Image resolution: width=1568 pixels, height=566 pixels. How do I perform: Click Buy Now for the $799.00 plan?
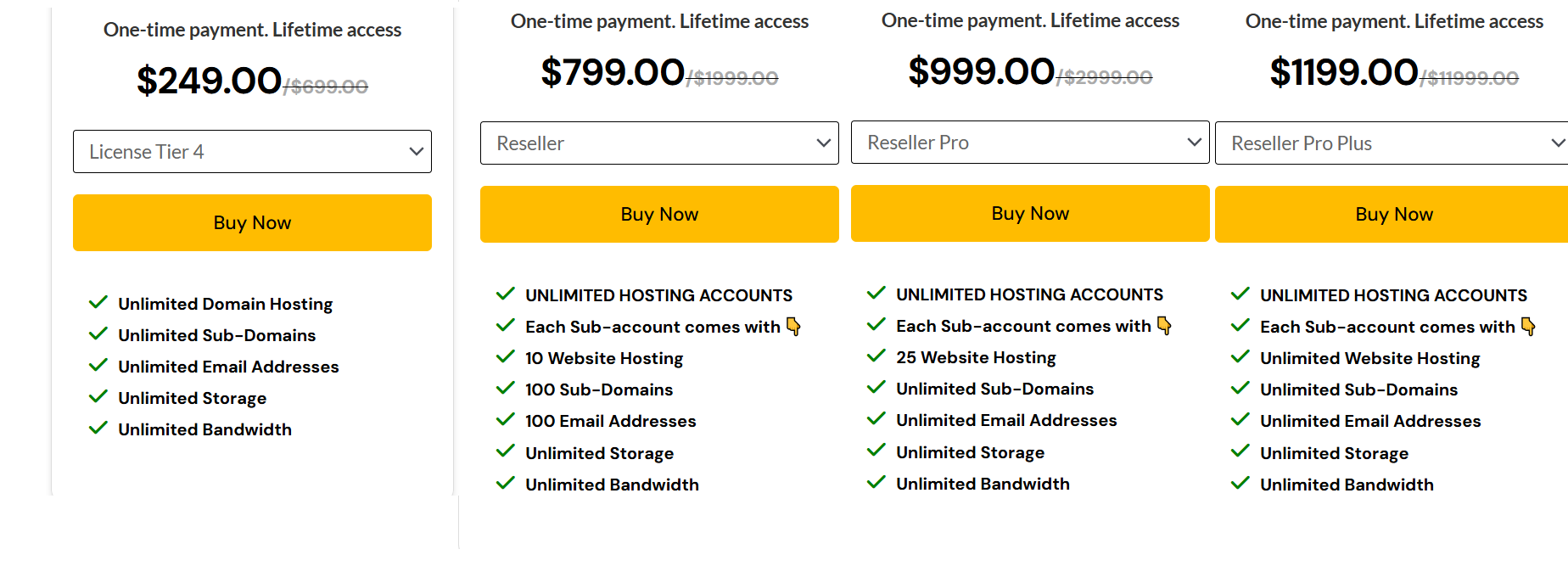(x=659, y=215)
